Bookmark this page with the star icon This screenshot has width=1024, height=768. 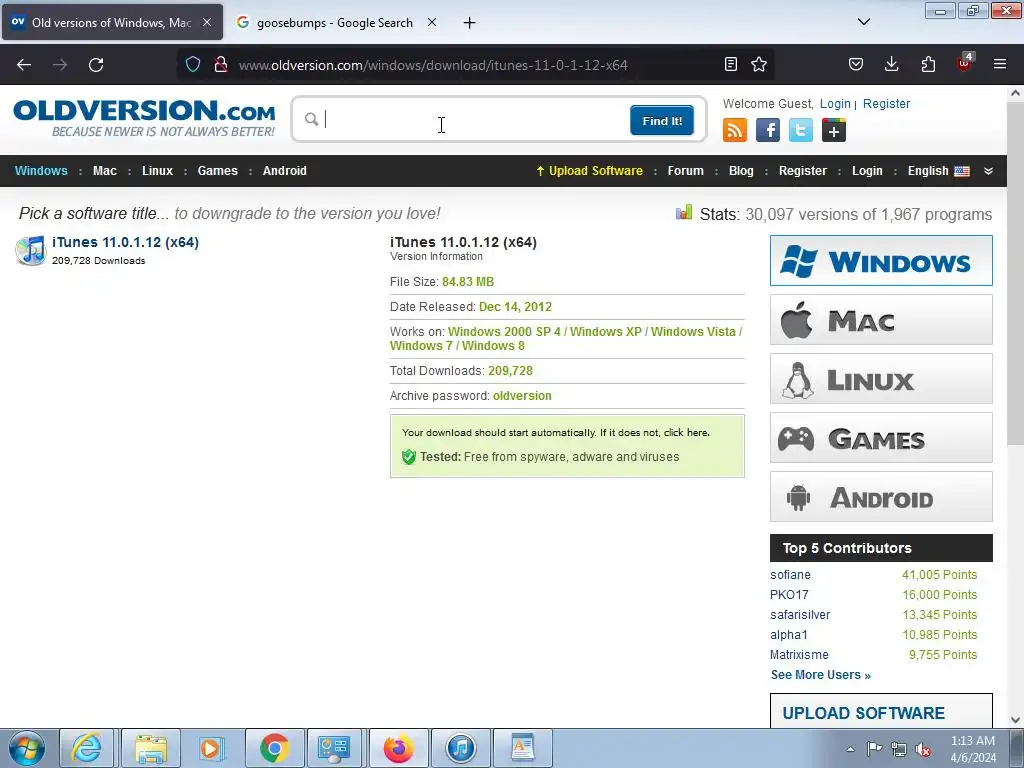(759, 64)
